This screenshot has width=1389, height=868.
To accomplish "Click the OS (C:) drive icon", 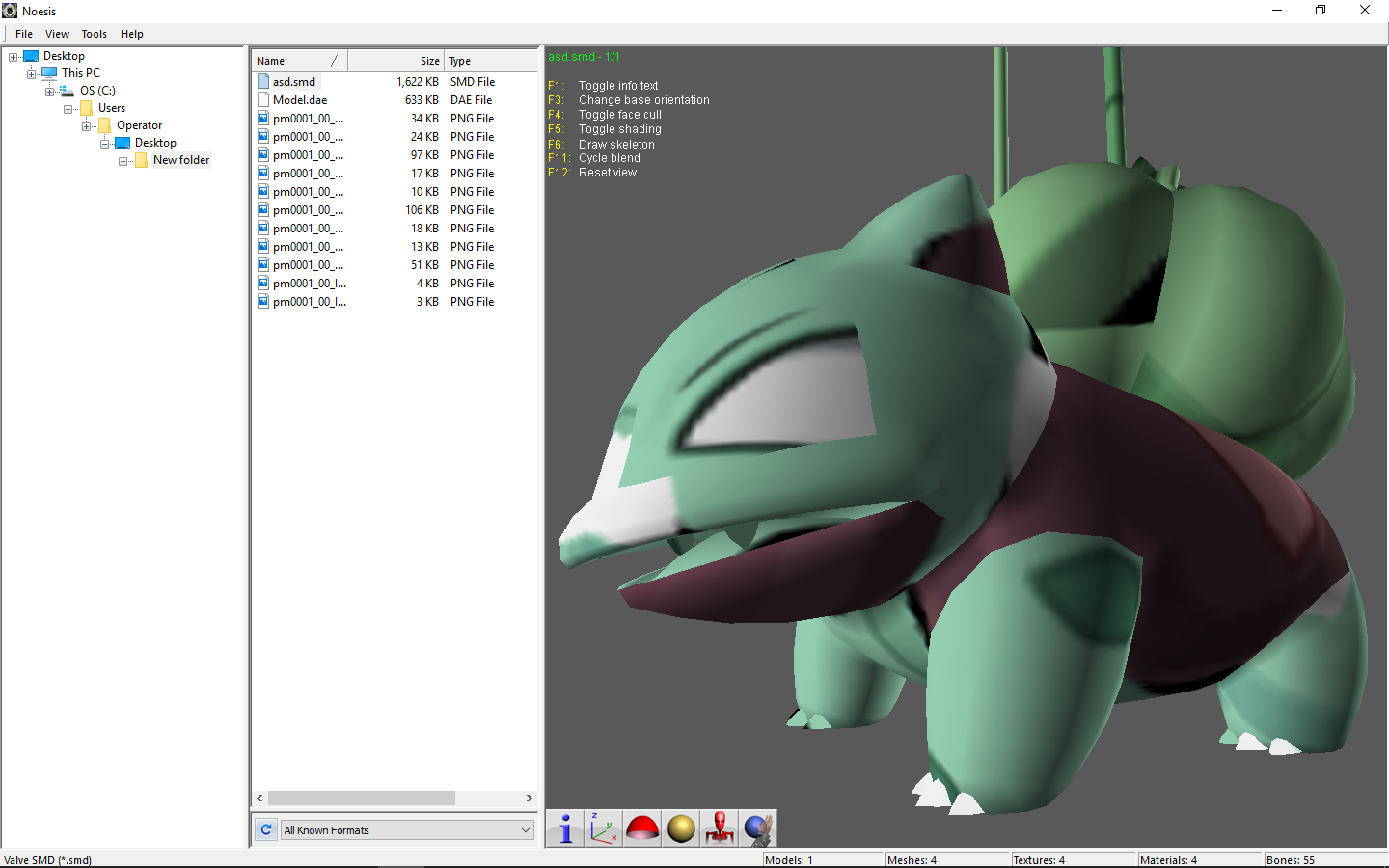I will pyautogui.click(x=68, y=91).
